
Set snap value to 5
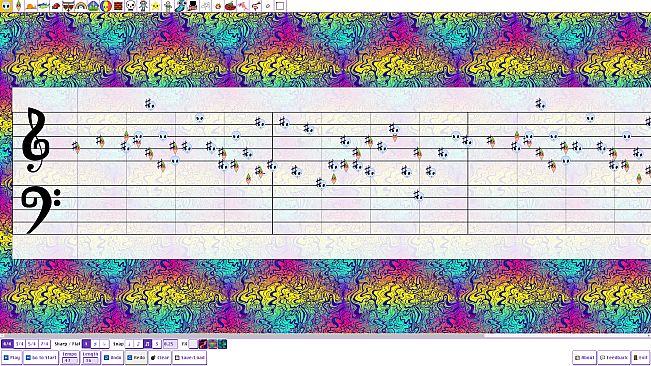(157, 344)
